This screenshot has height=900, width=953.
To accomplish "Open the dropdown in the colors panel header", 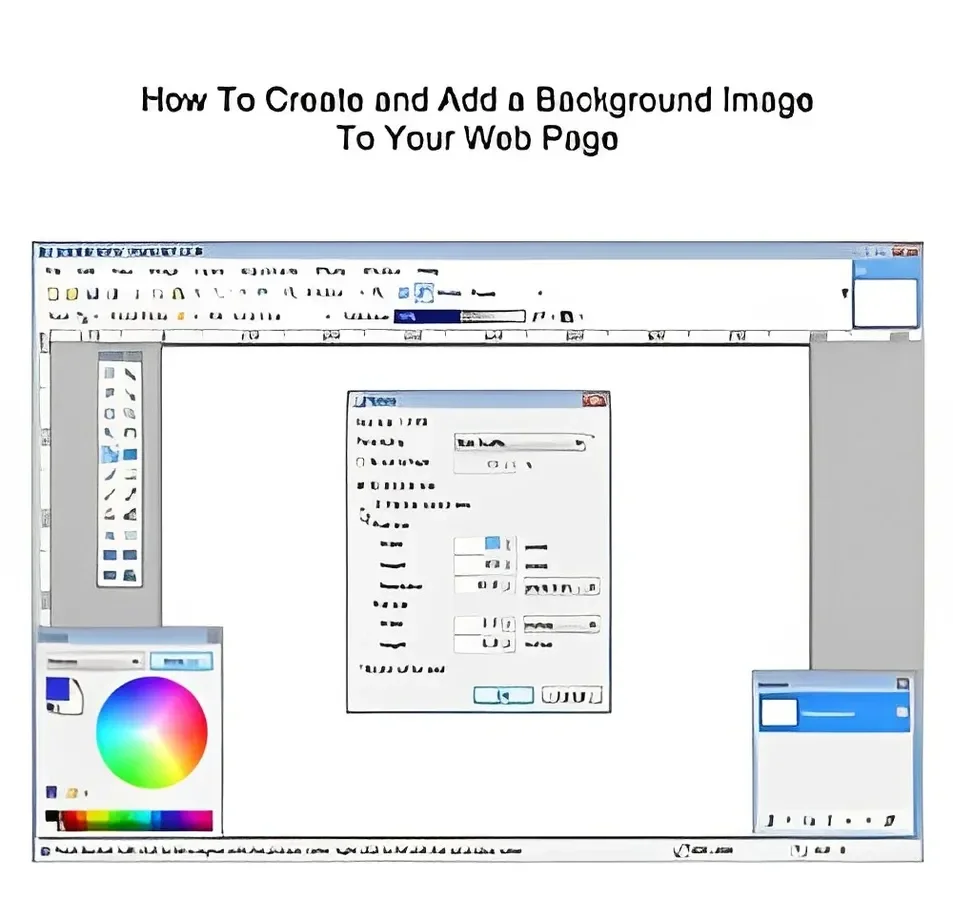I will (94, 661).
